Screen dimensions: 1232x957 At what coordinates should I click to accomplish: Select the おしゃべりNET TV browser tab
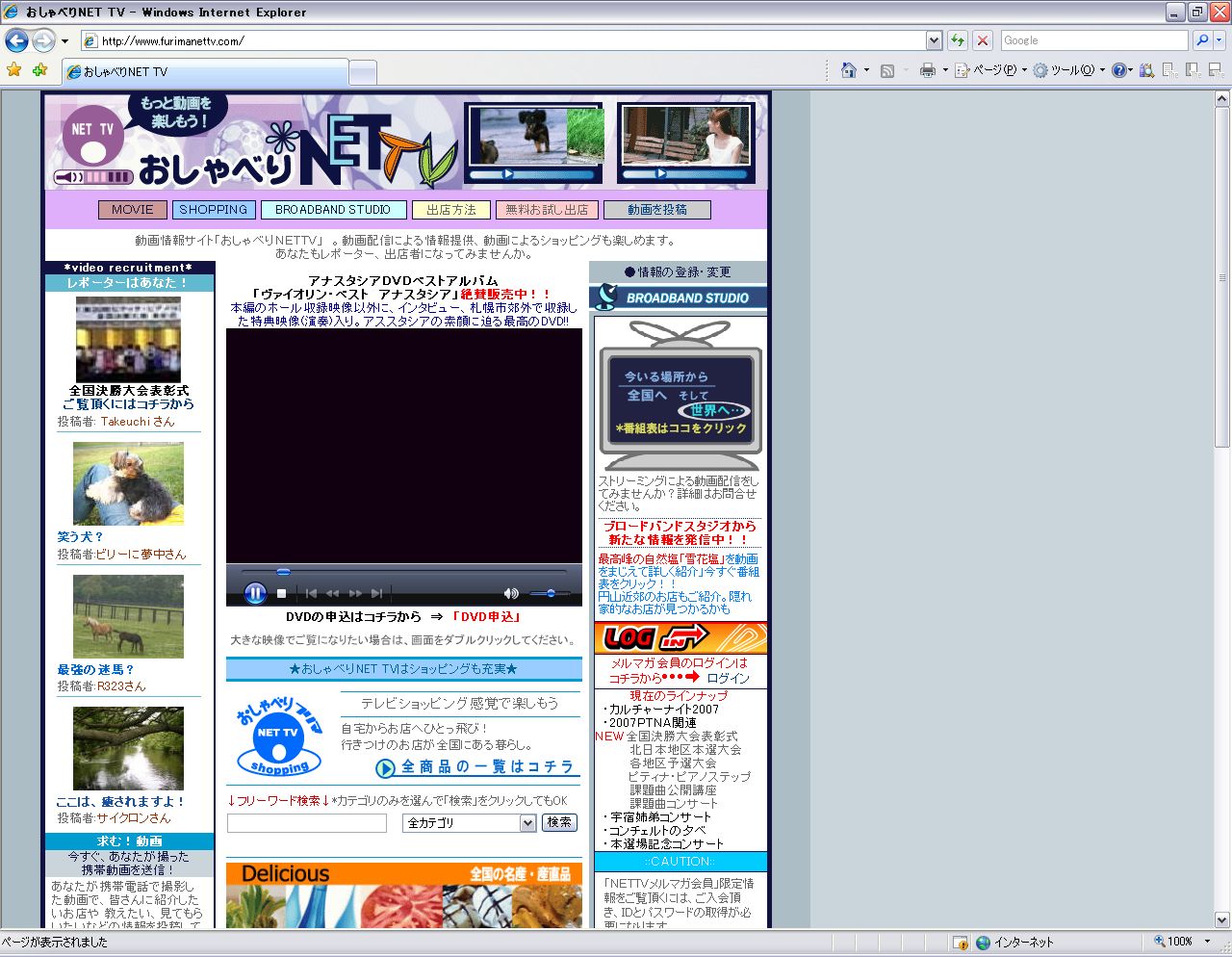[204, 71]
